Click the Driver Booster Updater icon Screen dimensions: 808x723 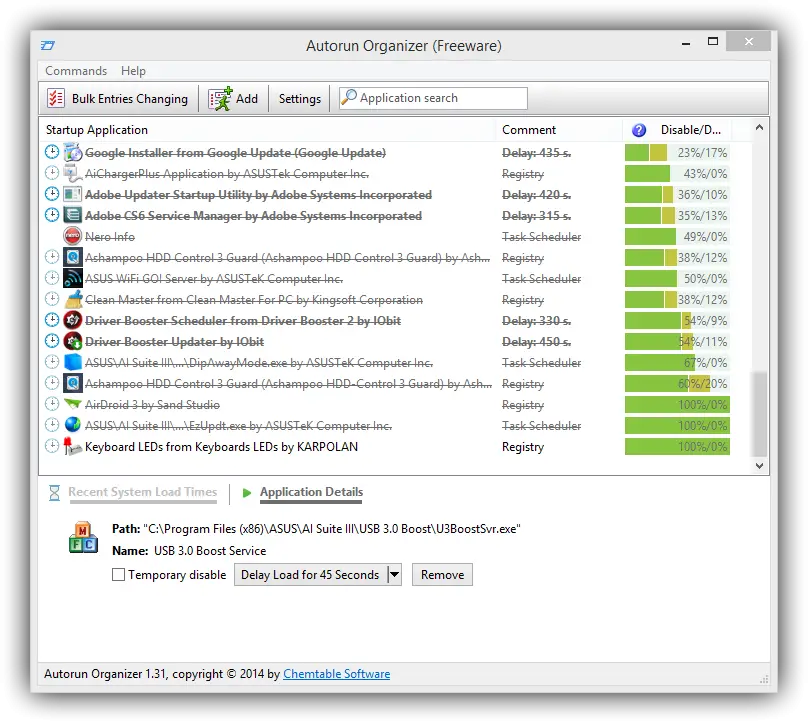coord(73,341)
